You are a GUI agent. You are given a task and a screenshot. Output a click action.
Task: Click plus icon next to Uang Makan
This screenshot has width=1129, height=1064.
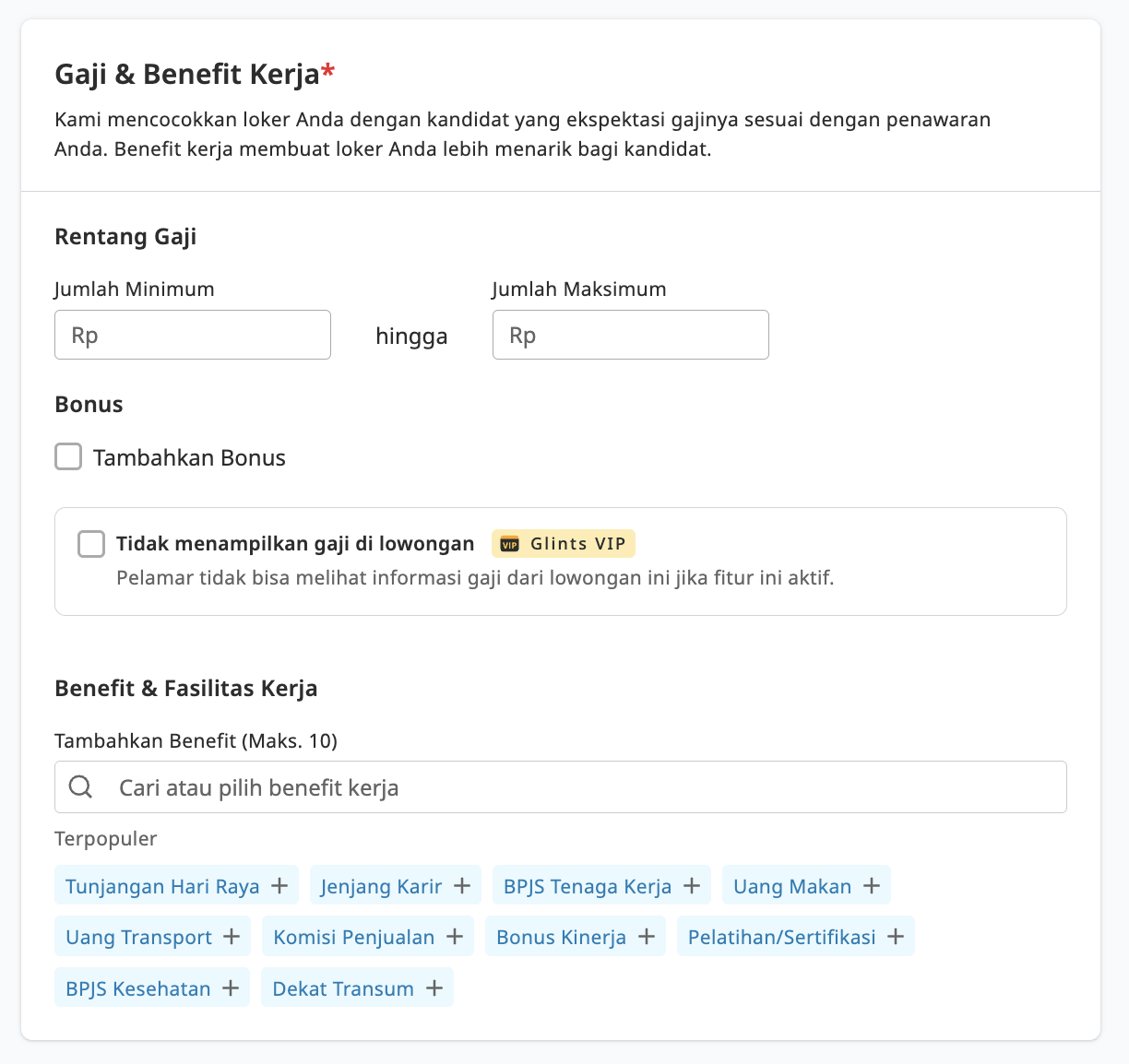pos(871,885)
